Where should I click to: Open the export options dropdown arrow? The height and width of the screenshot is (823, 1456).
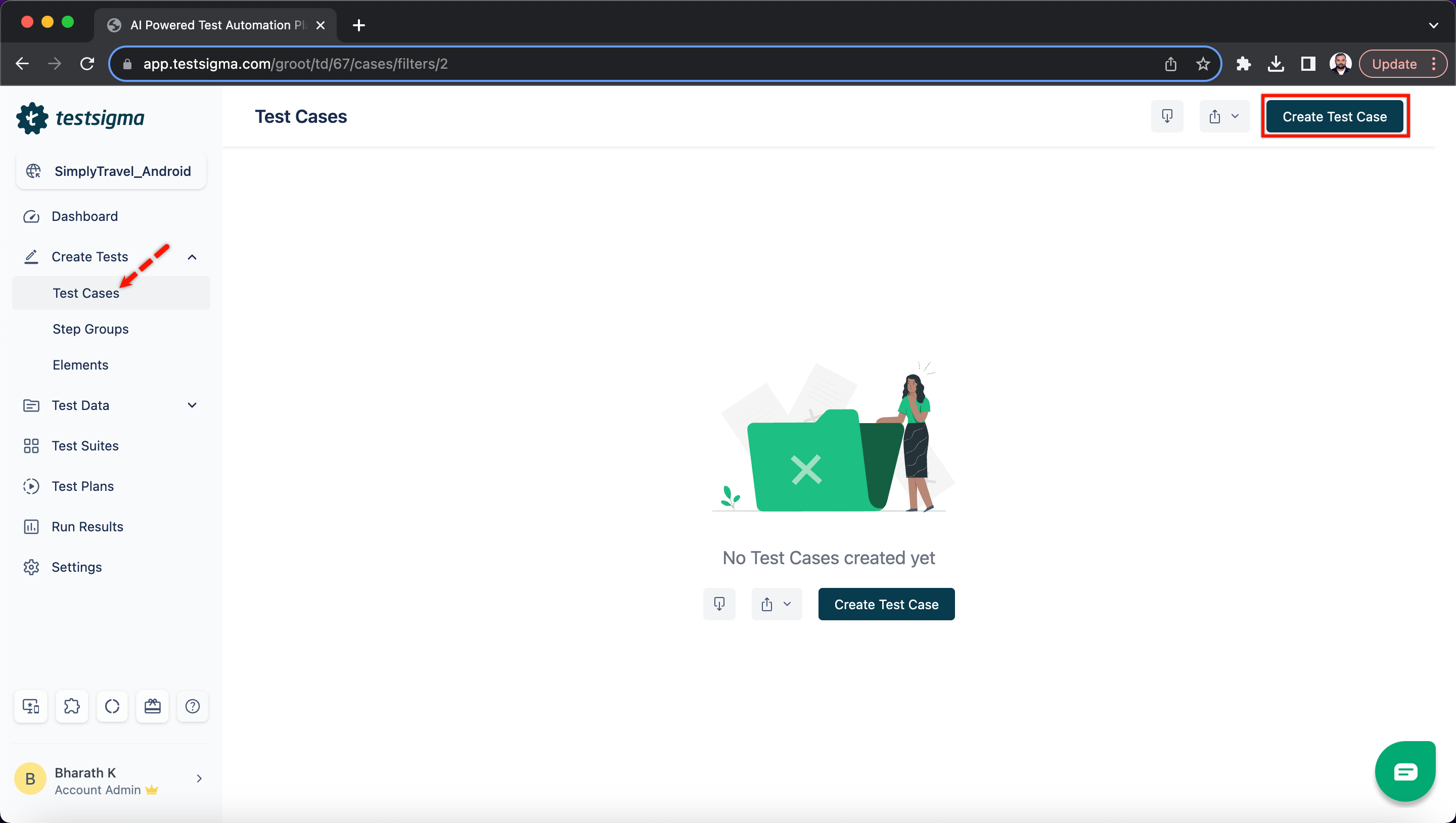click(x=1235, y=116)
